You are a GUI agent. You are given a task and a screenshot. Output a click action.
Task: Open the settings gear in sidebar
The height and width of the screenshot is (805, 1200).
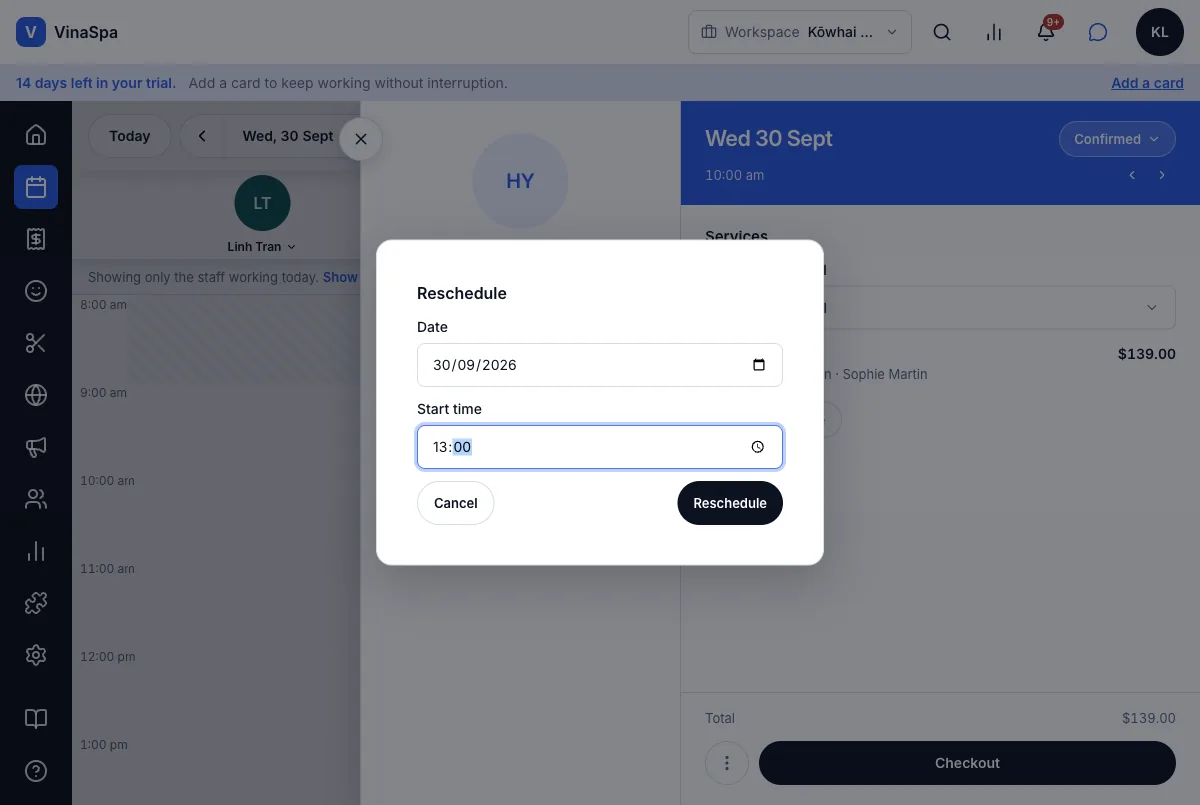coord(36,655)
